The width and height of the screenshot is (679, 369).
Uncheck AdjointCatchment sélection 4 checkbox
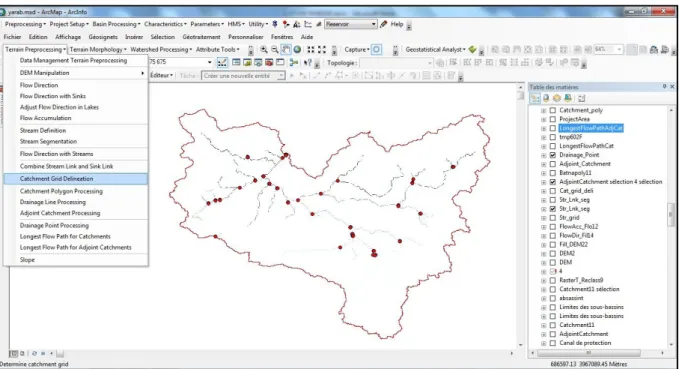click(x=553, y=182)
